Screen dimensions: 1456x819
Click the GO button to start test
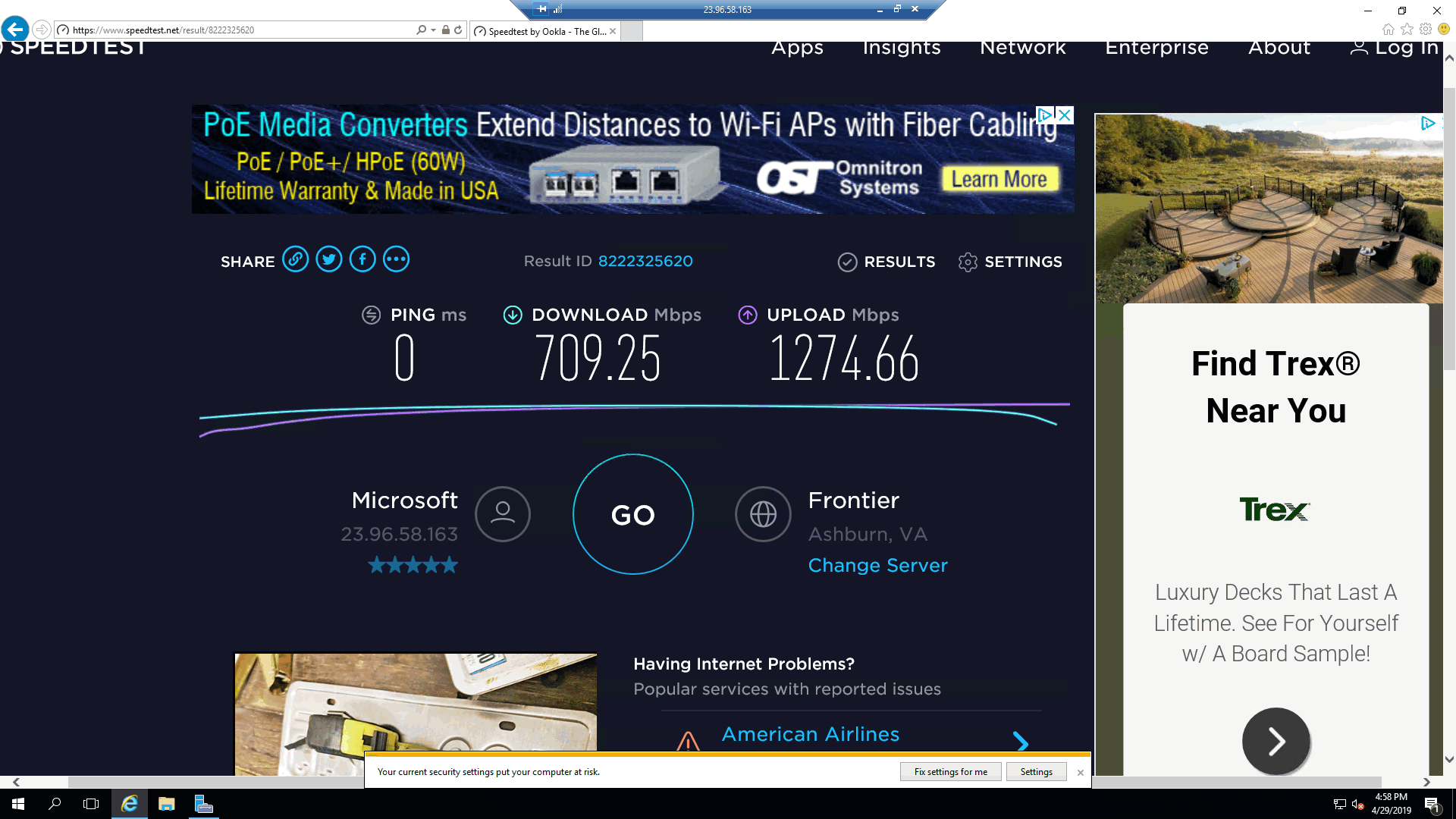tap(633, 514)
